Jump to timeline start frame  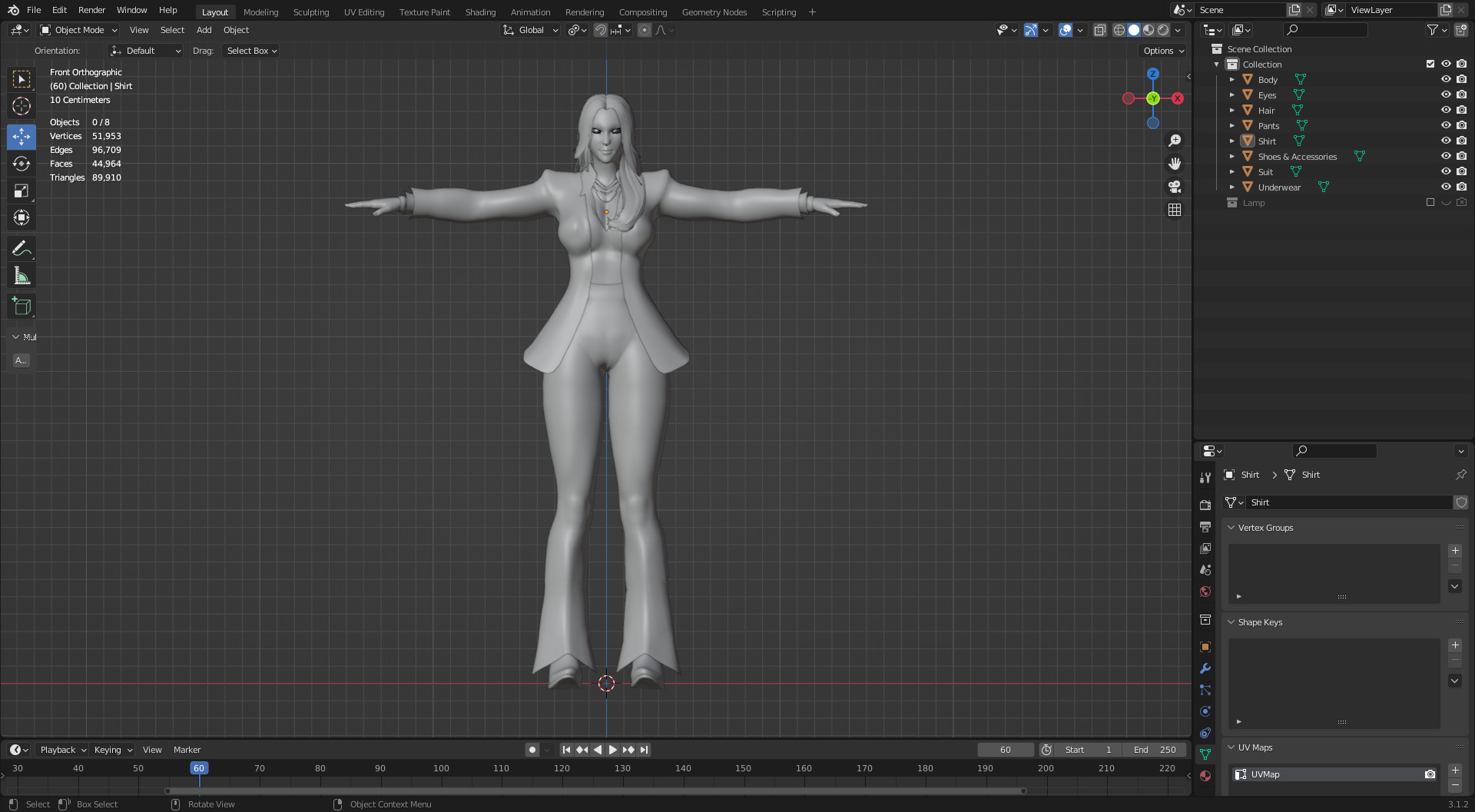point(566,750)
